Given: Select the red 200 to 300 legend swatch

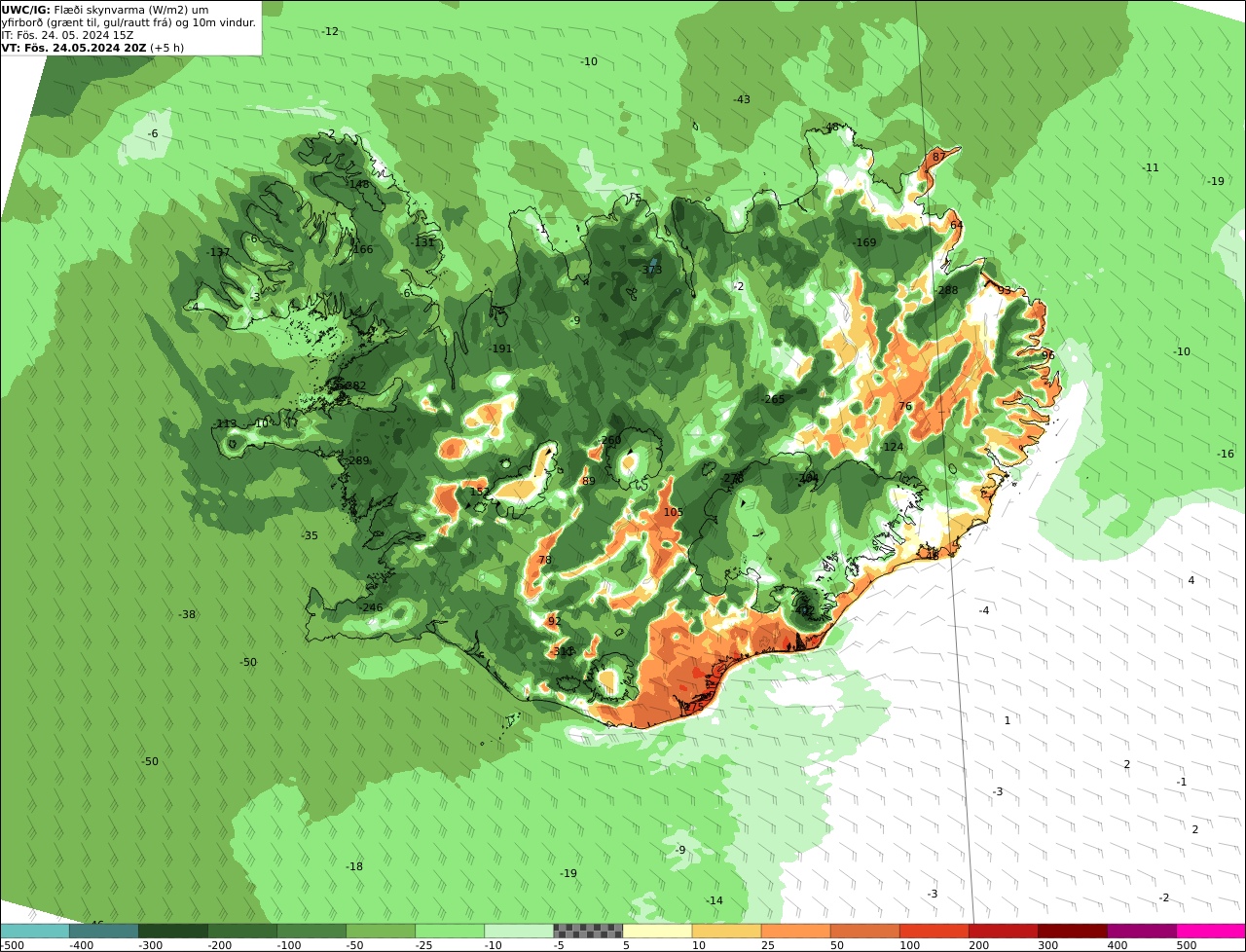Looking at the screenshot, I should tap(1003, 931).
